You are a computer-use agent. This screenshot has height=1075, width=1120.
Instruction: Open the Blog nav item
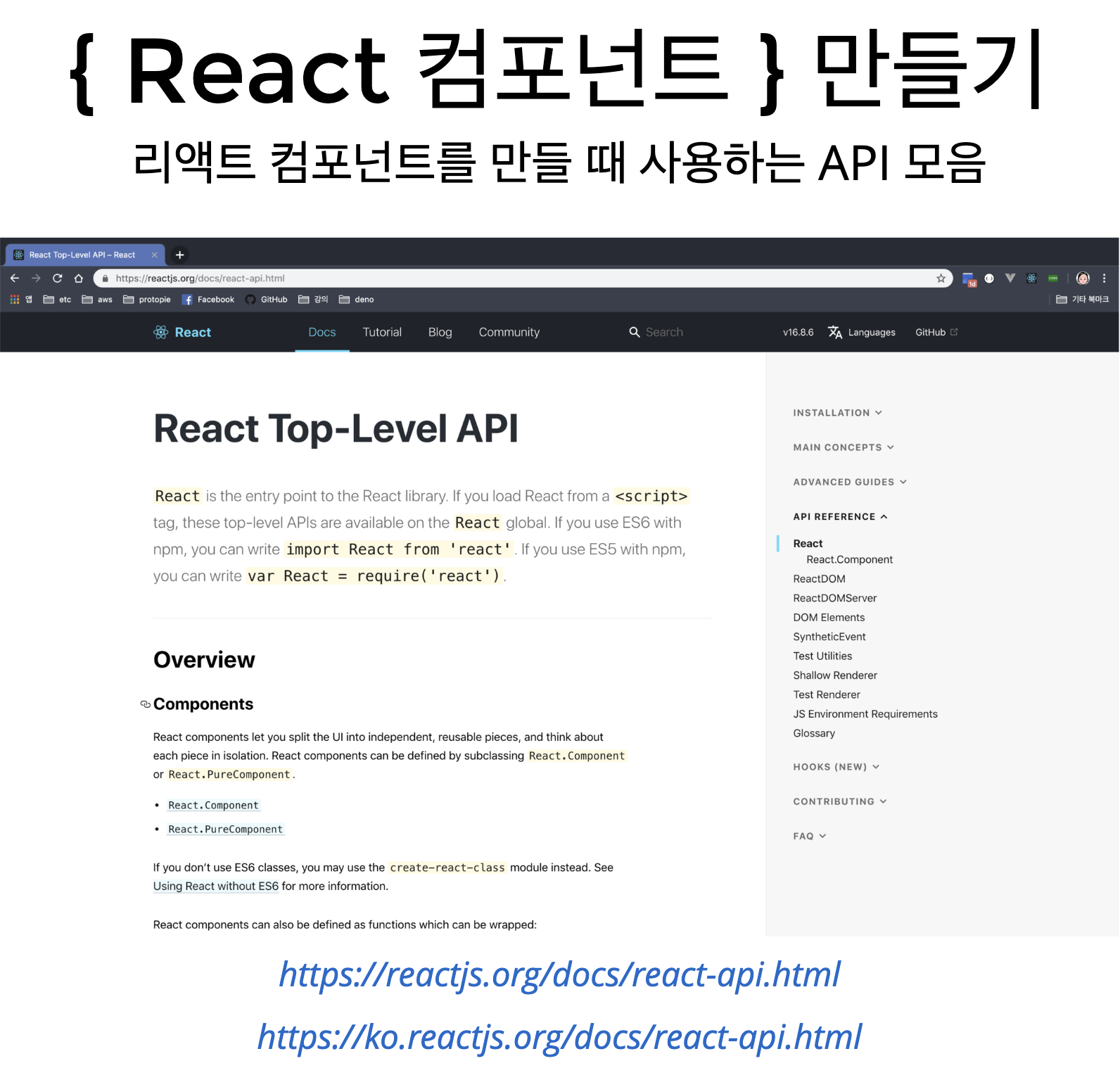[440, 332]
